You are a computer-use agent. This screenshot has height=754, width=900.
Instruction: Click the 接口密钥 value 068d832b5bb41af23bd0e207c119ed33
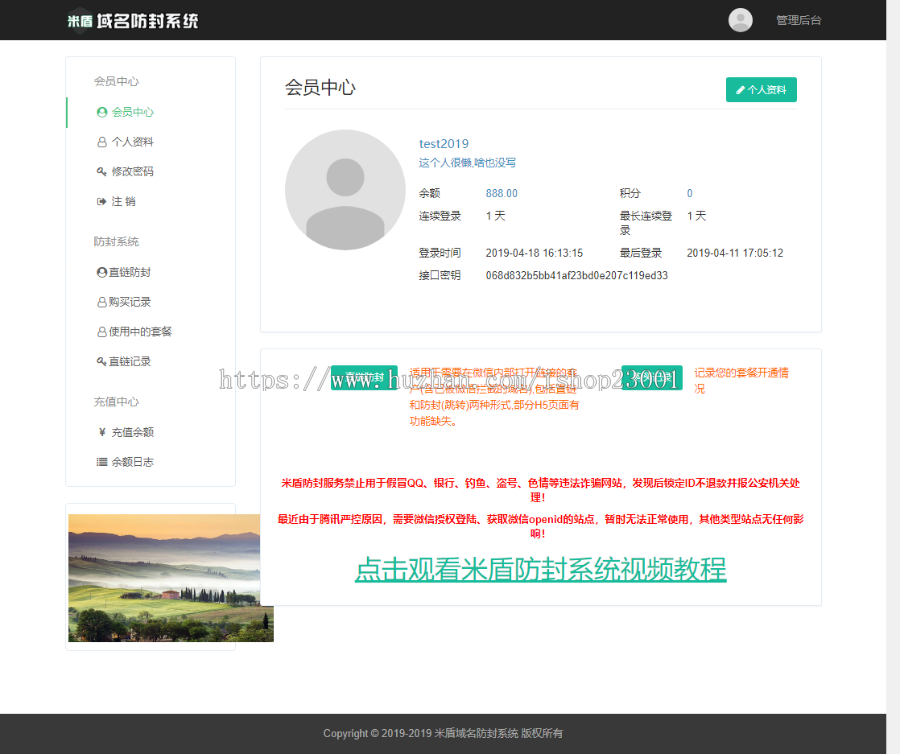click(577, 275)
